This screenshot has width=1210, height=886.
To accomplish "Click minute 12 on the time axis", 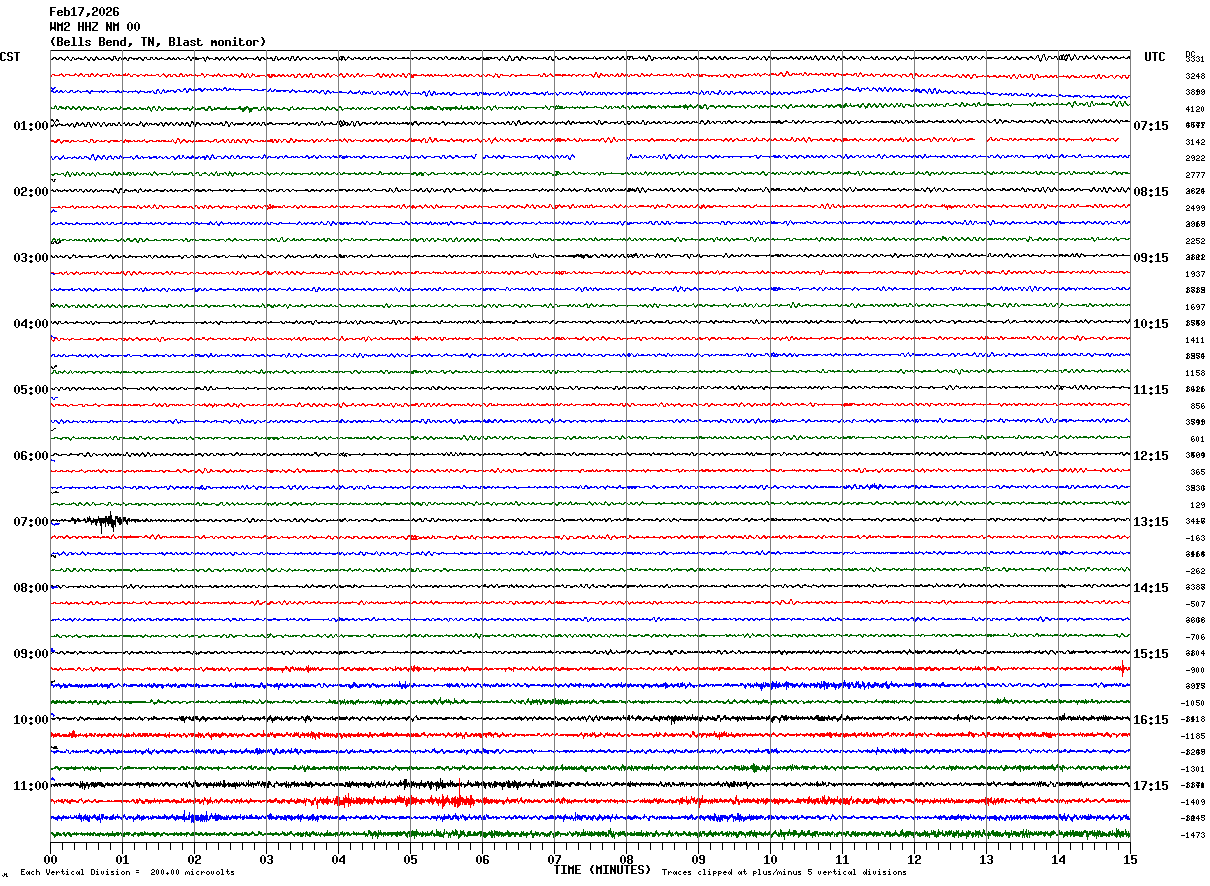I will coord(914,860).
